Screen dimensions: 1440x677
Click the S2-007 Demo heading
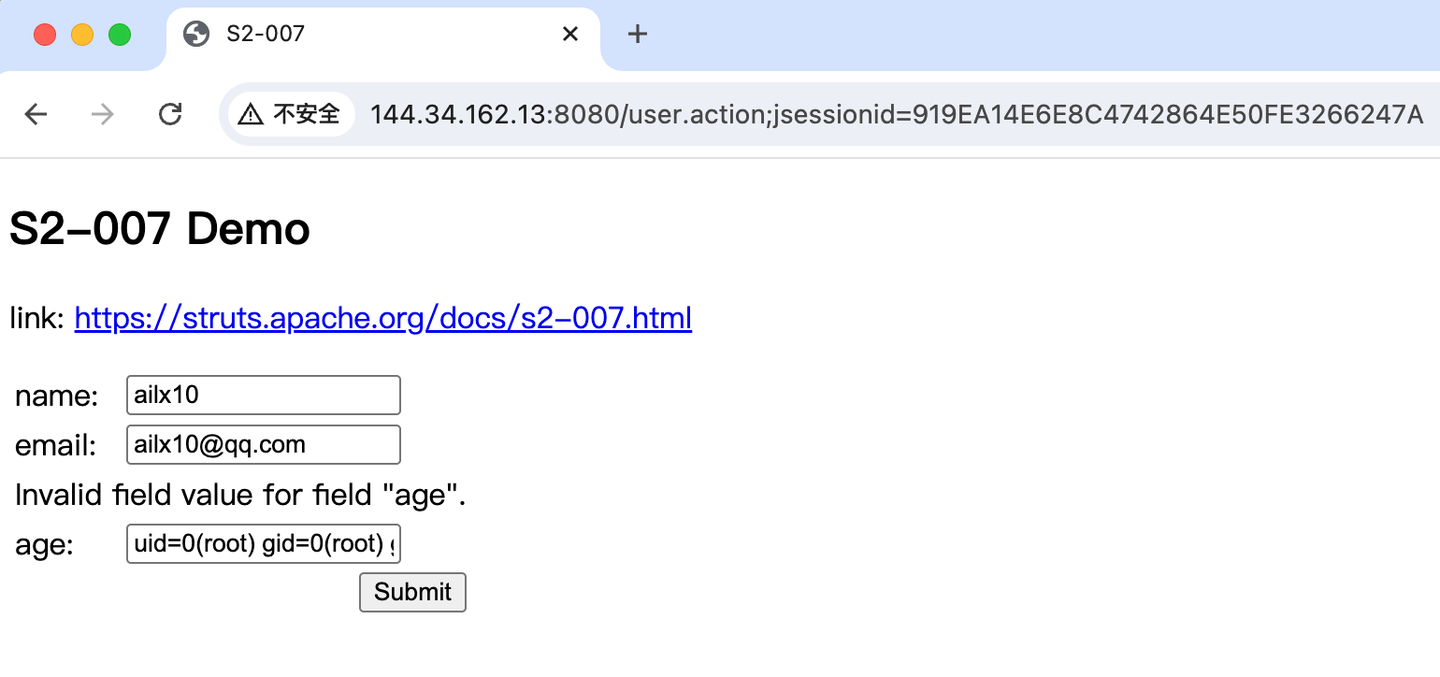coord(160,230)
